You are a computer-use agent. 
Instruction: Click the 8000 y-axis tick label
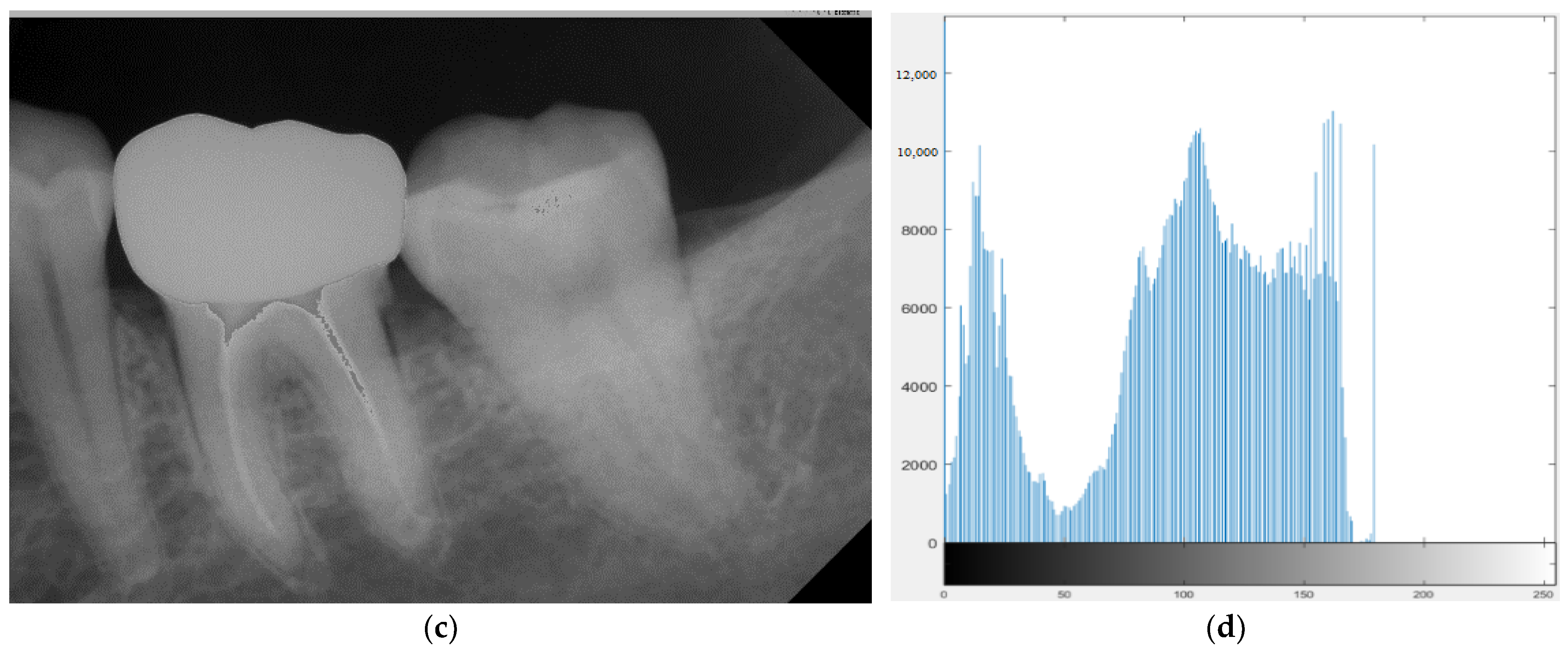tap(918, 230)
